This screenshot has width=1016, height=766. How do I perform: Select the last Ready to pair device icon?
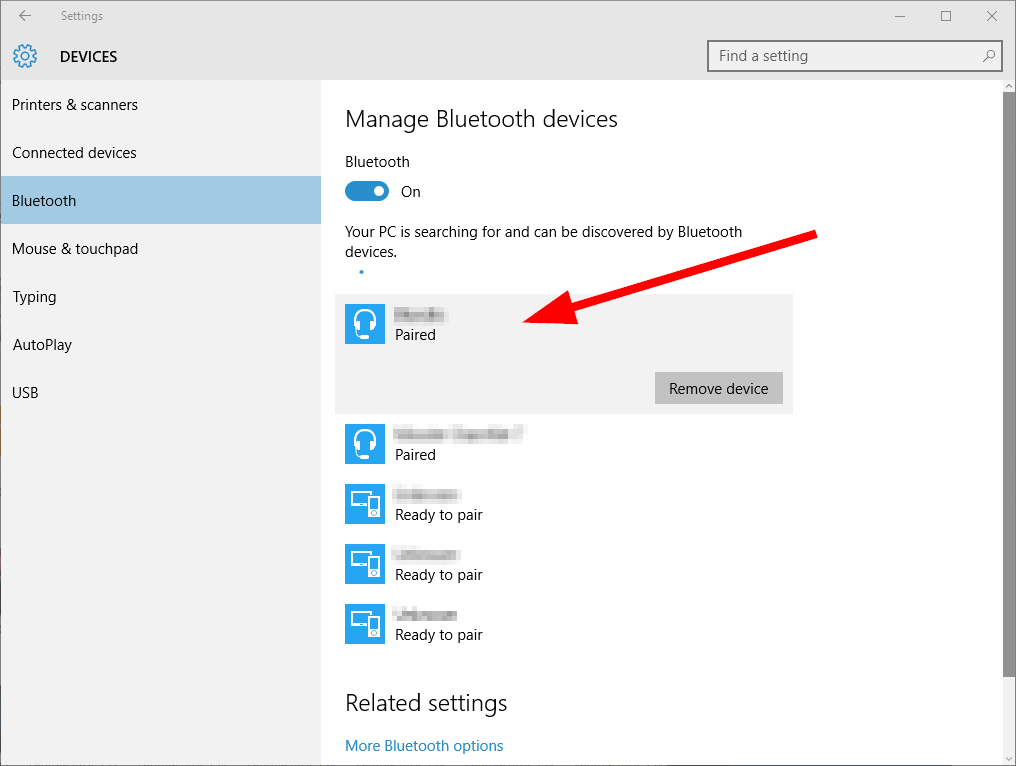(x=365, y=624)
